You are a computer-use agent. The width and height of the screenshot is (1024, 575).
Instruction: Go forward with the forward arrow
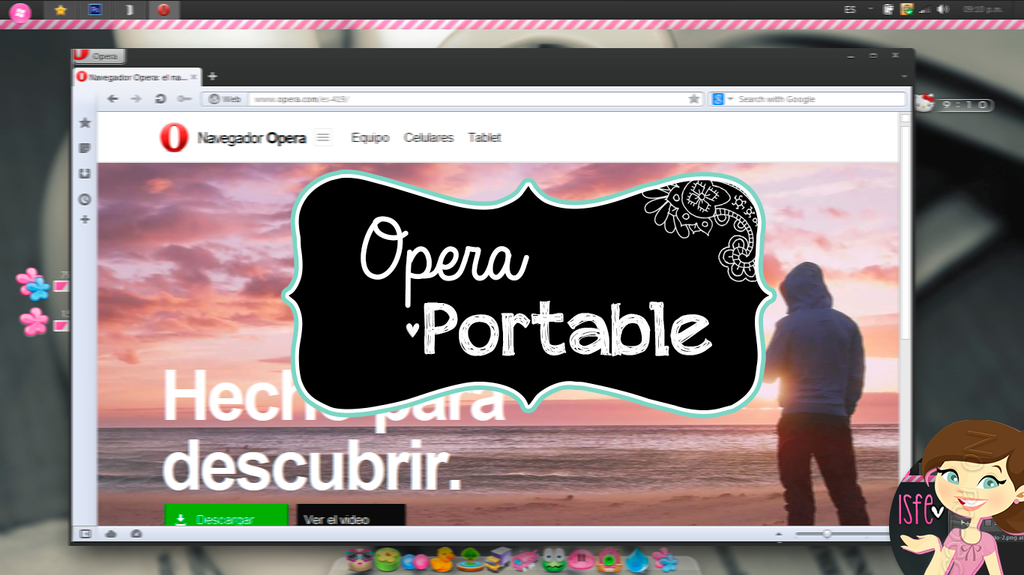(136, 99)
